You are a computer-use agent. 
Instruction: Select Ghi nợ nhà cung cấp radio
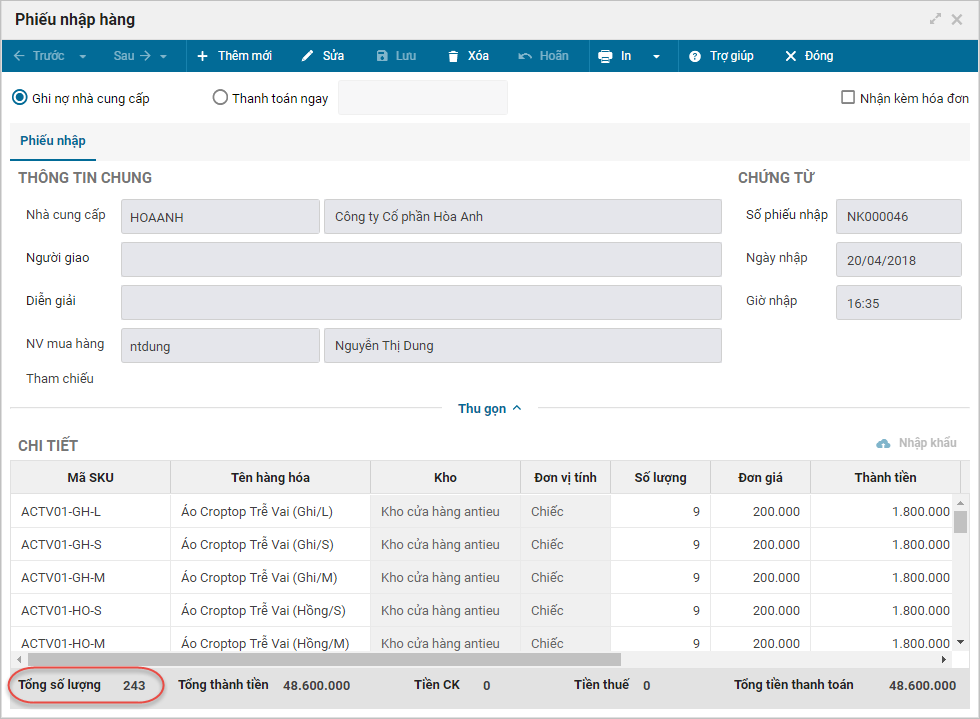pos(20,98)
